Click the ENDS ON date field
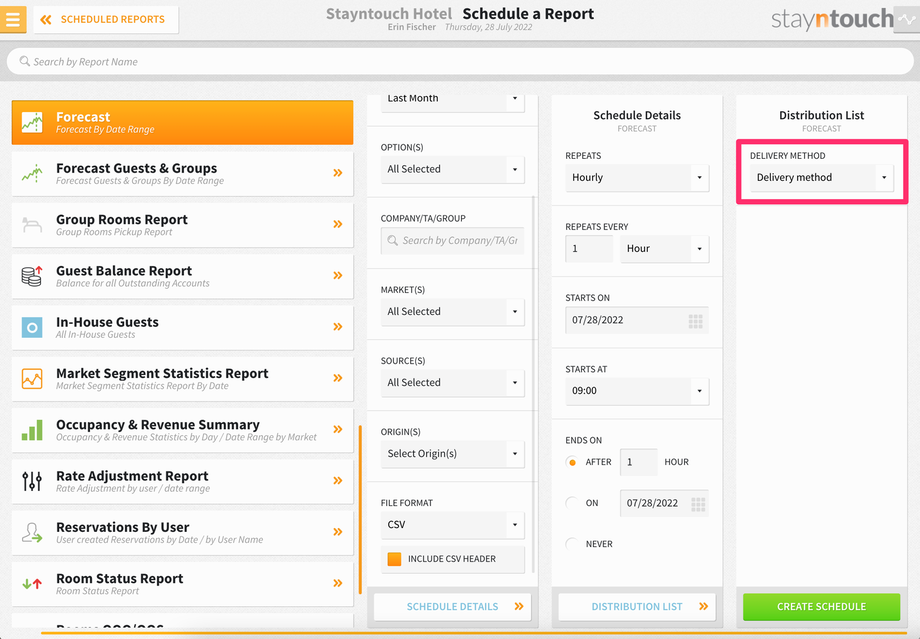The height and width of the screenshot is (639, 920). pyautogui.click(x=664, y=503)
